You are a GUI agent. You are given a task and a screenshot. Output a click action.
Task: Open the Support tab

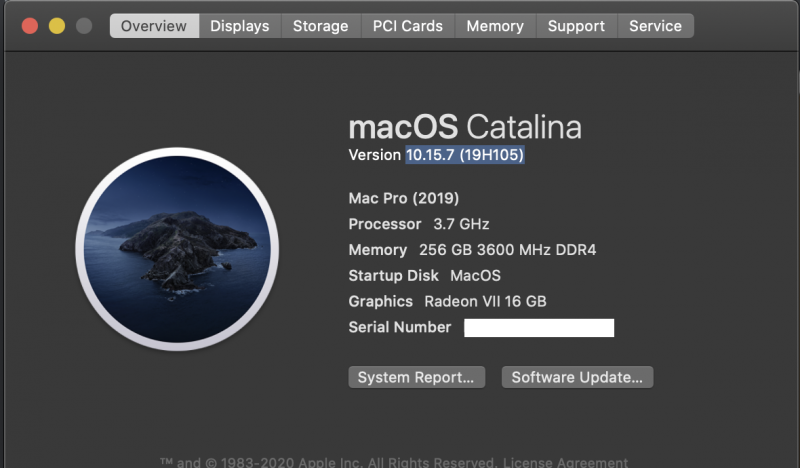[x=576, y=26]
